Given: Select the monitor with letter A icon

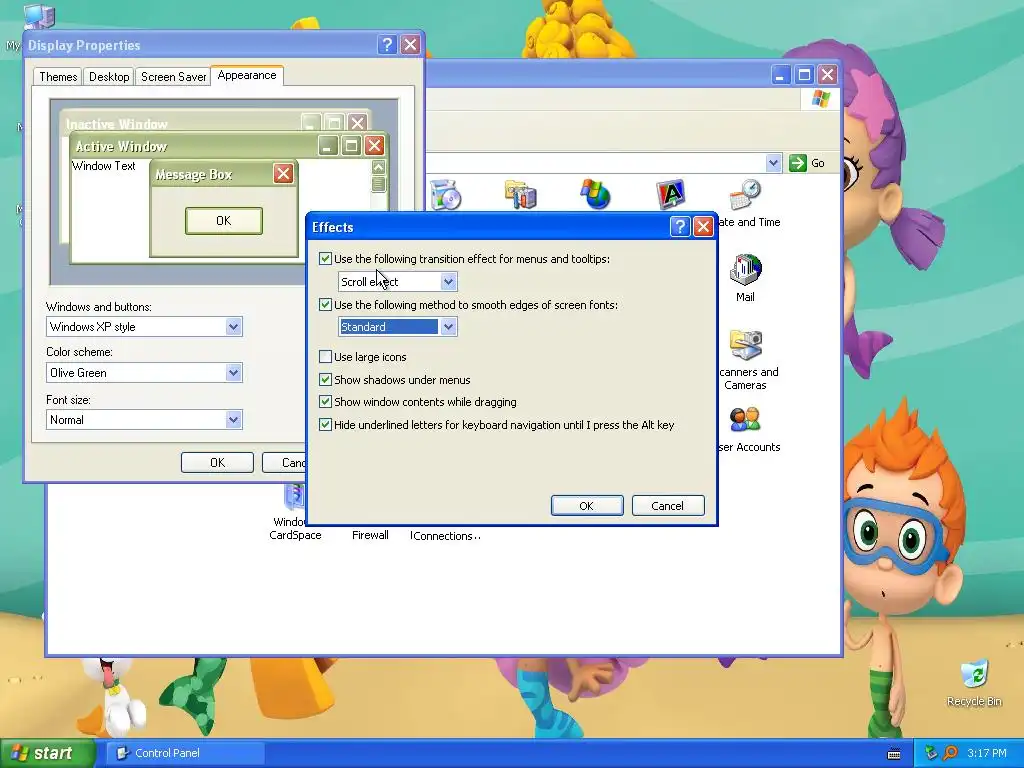Looking at the screenshot, I should pos(671,195).
